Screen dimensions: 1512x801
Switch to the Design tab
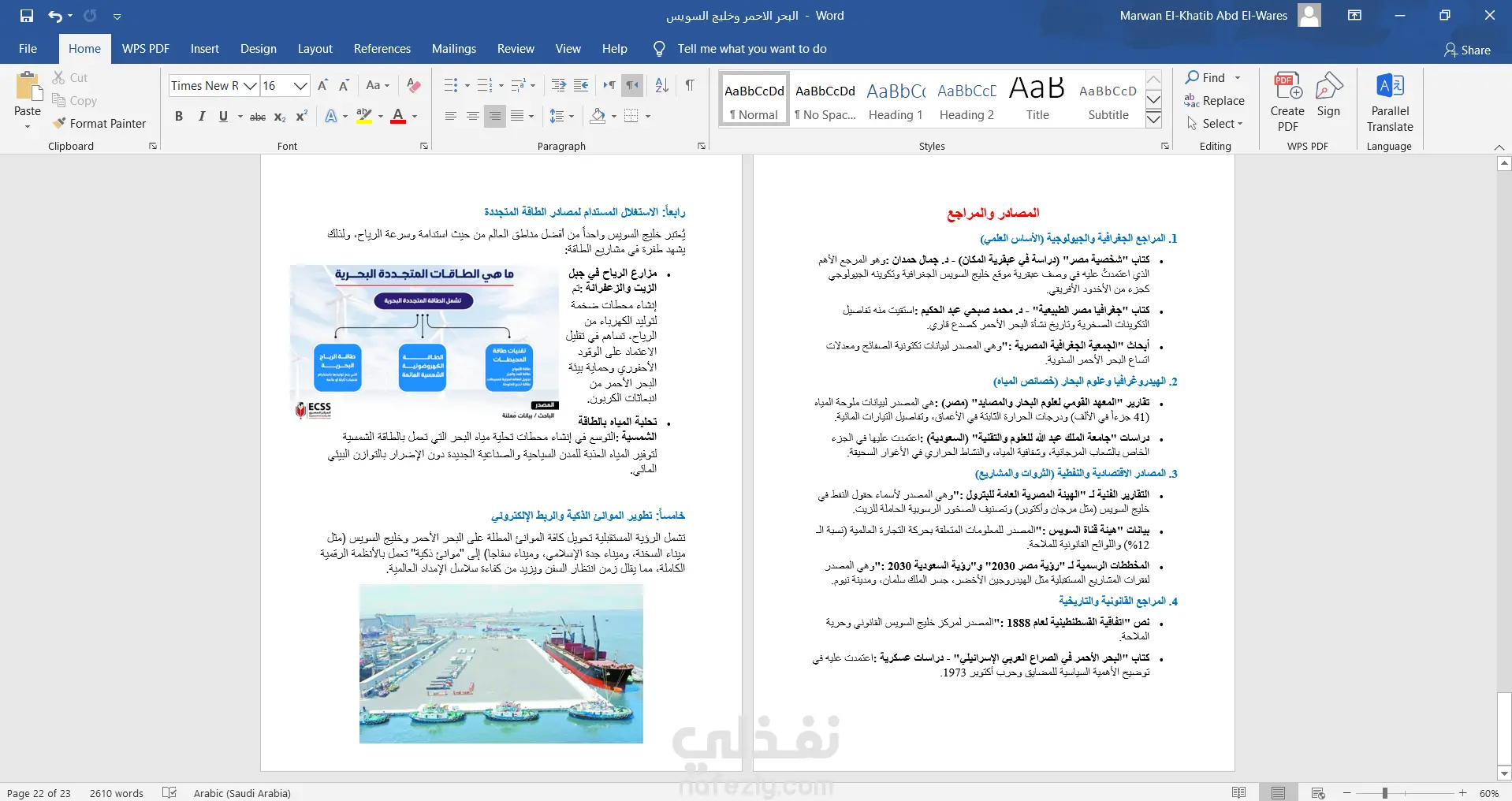point(259,49)
